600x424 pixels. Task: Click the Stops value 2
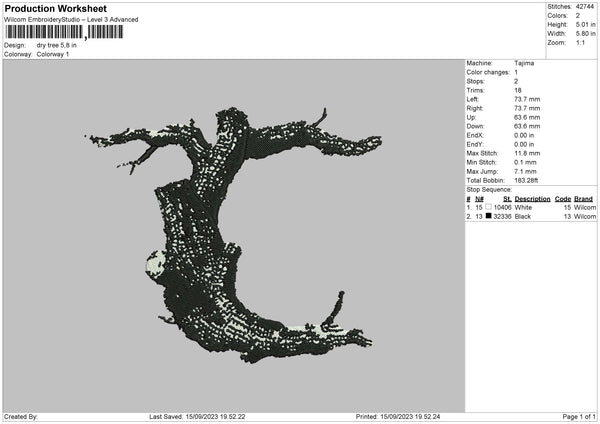click(x=516, y=81)
